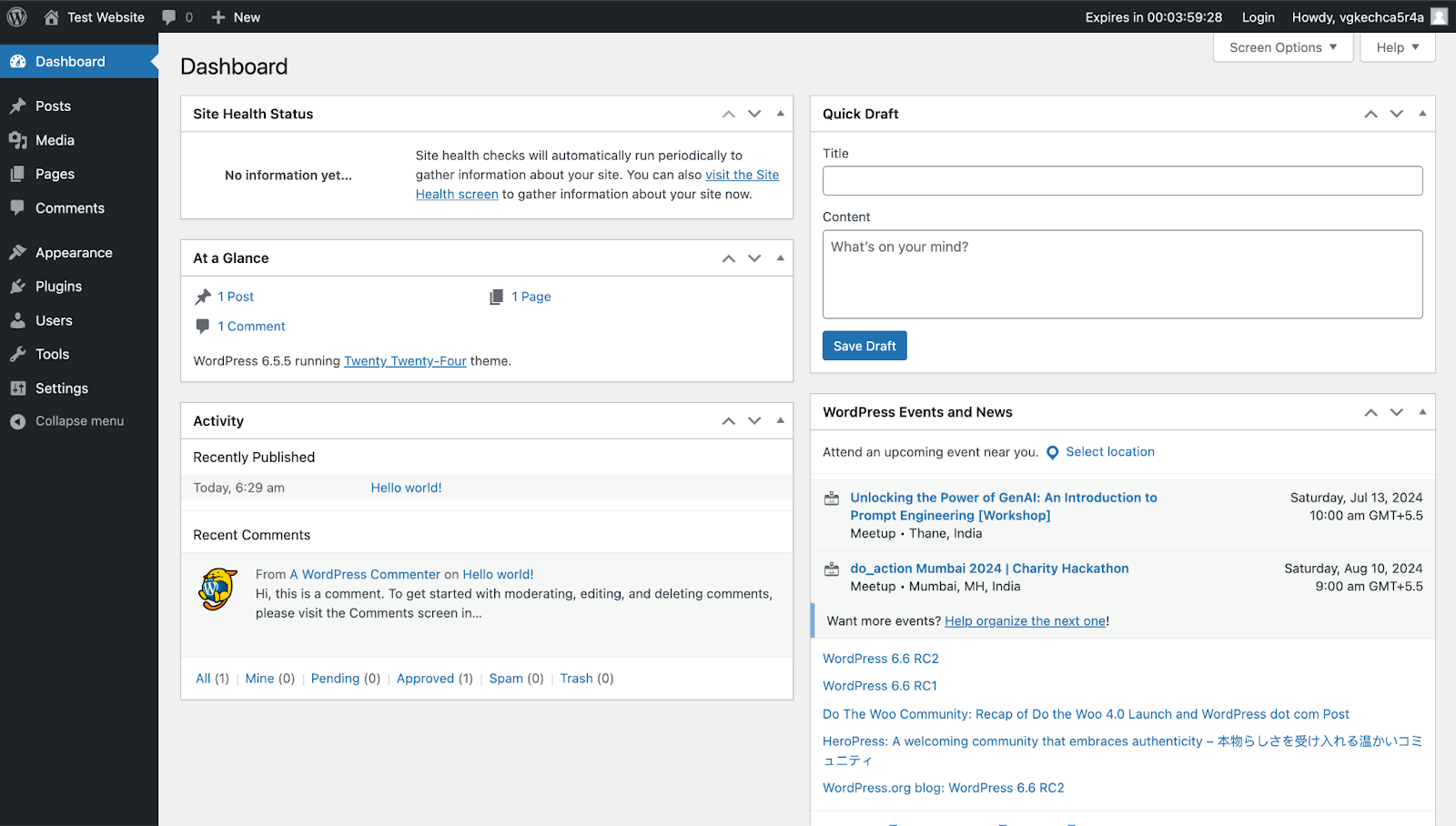Open Settings from the sidebar menu
The width and height of the screenshot is (1456, 826).
(61, 388)
